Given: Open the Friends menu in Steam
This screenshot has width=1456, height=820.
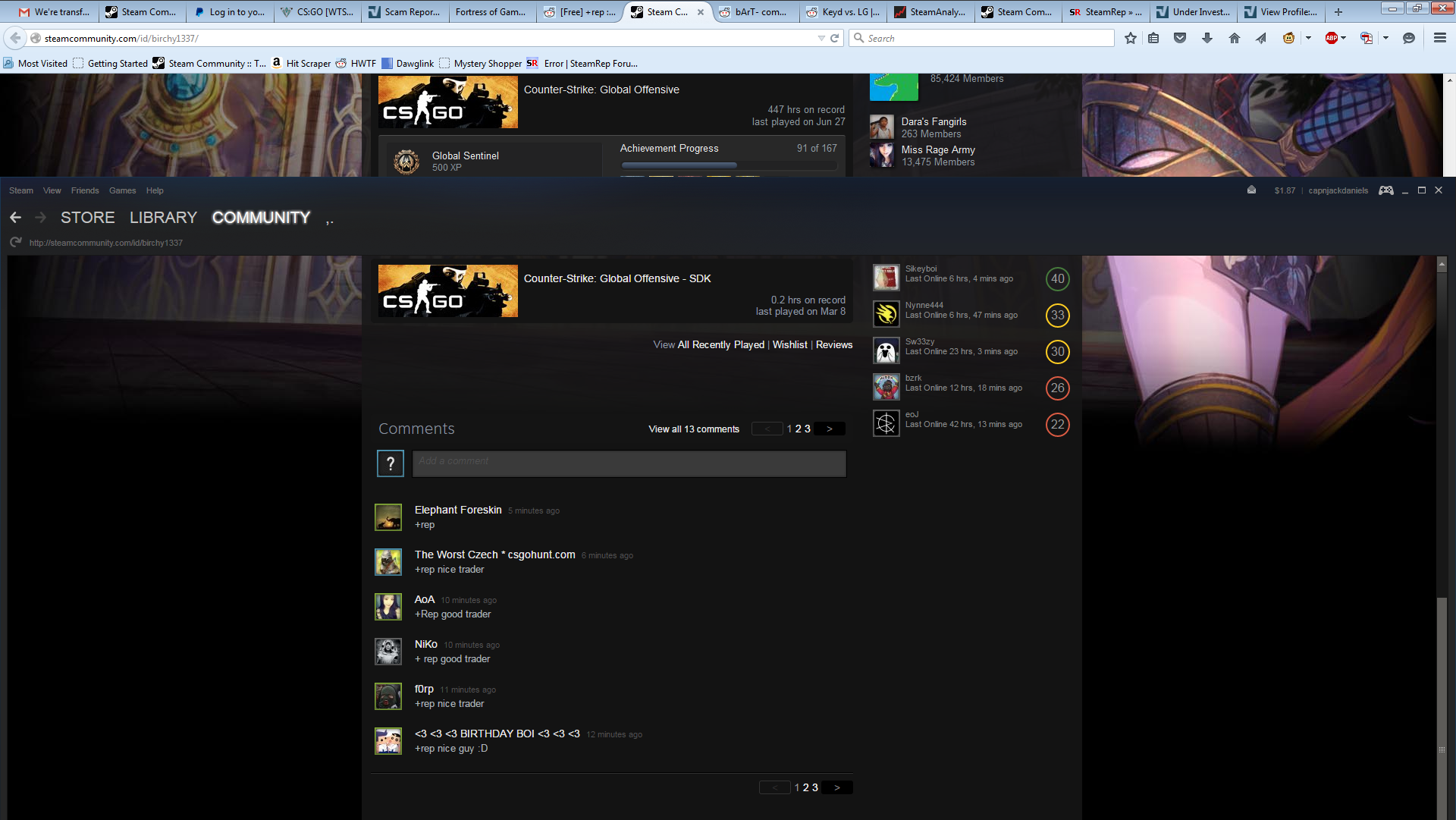Looking at the screenshot, I should point(85,190).
